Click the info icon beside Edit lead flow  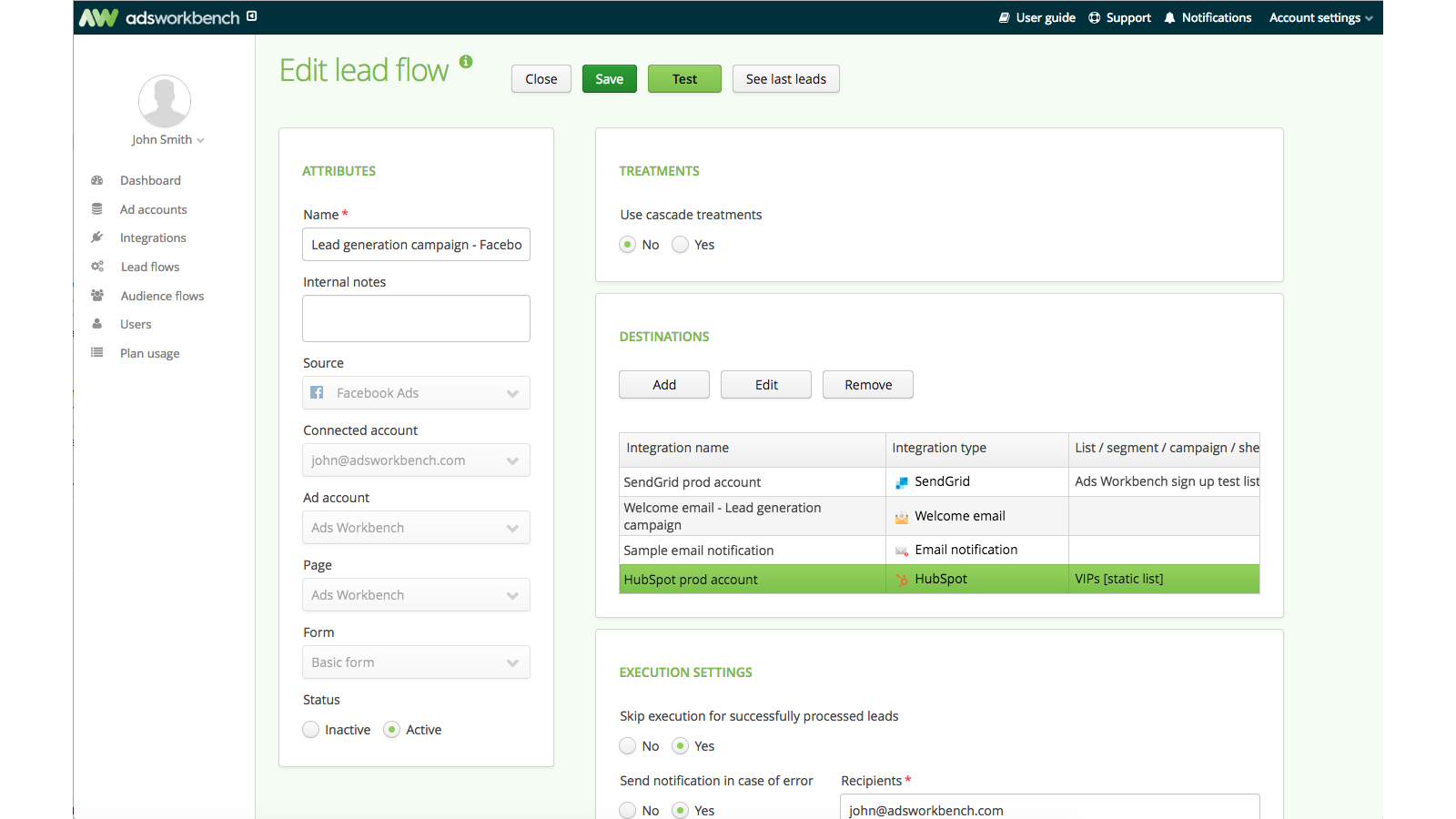[x=466, y=60]
